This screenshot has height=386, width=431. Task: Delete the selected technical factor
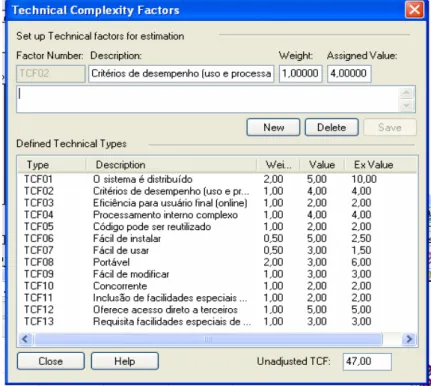click(332, 127)
